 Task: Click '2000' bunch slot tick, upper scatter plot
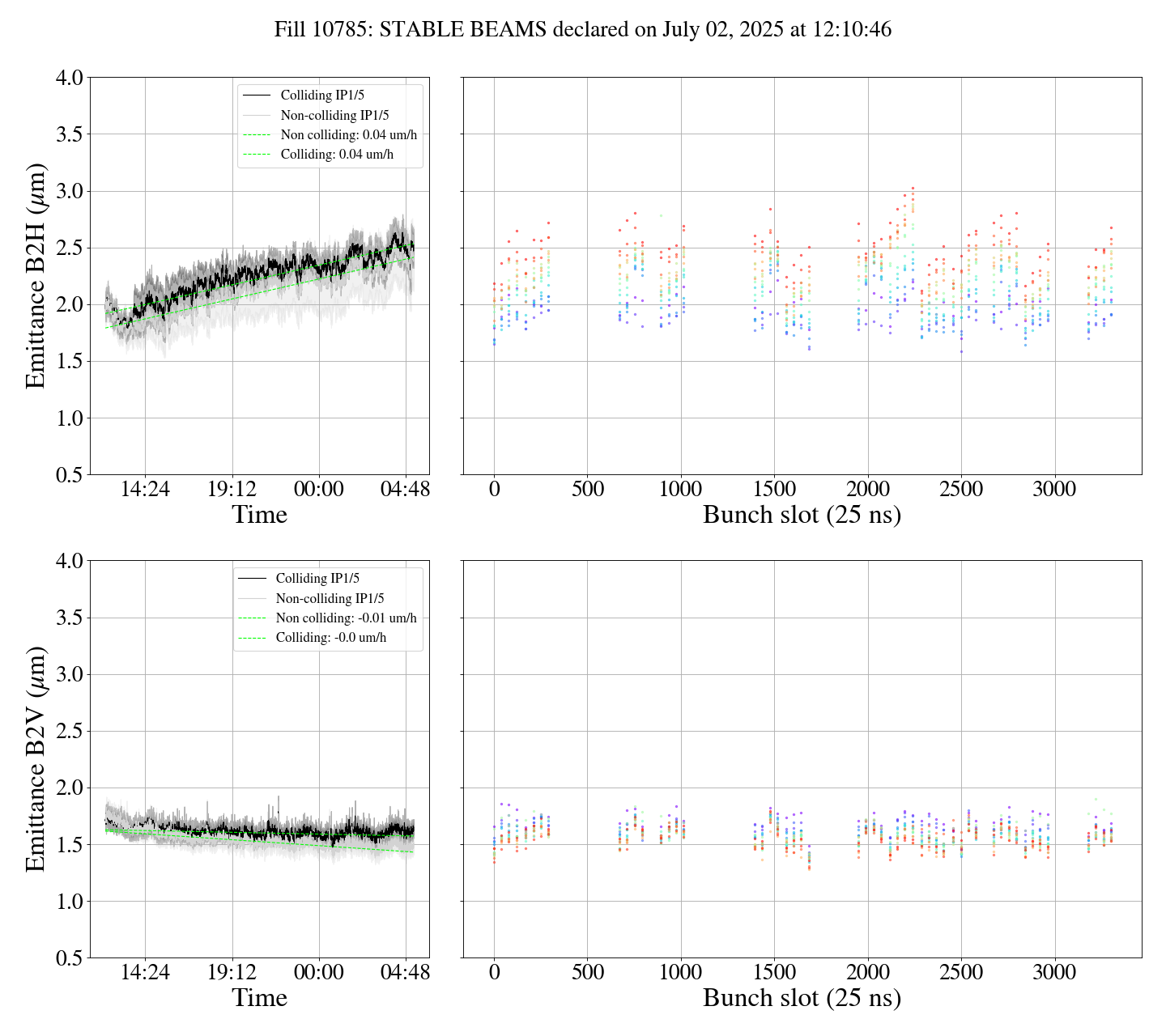[x=868, y=490]
